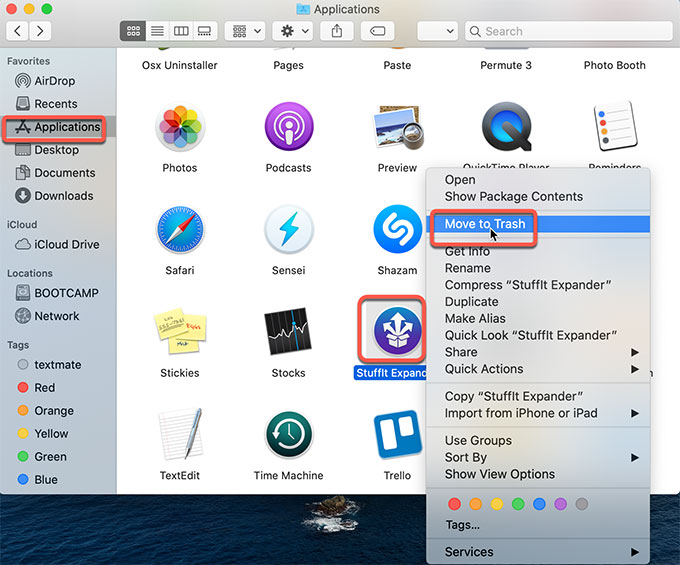Click into the Search field
Image resolution: width=680 pixels, height=565 pixels.
coord(569,31)
